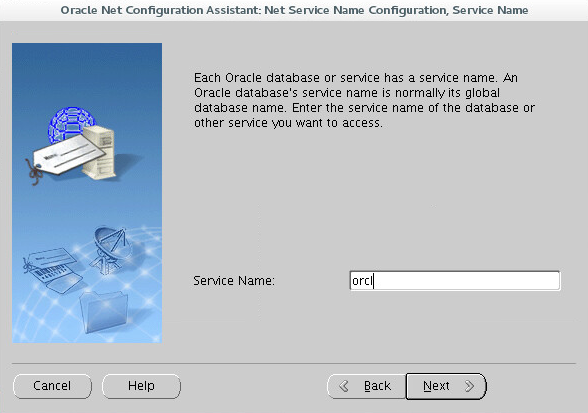Click the Service Name label
Viewport: 588px width, 413px height.
(234, 281)
